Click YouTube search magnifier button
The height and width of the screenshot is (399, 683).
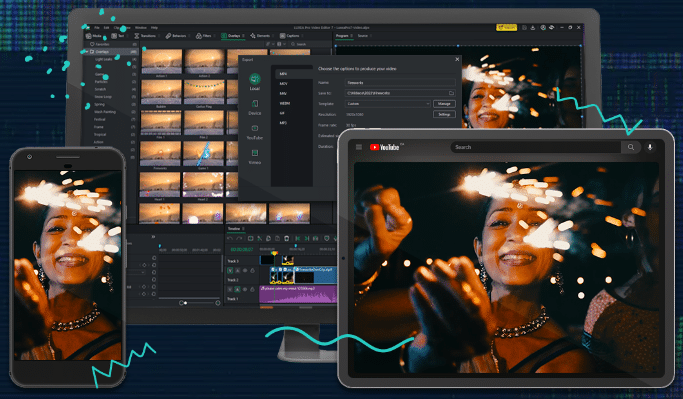point(631,147)
